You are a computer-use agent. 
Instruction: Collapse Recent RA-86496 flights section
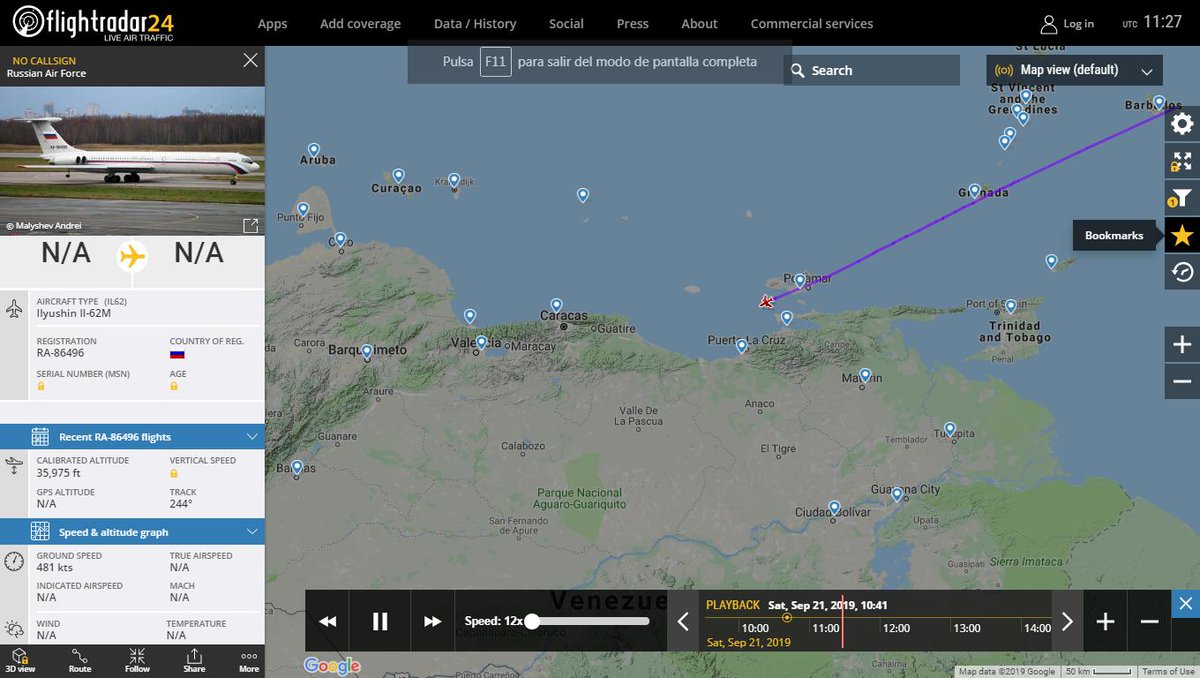[x=251, y=437]
